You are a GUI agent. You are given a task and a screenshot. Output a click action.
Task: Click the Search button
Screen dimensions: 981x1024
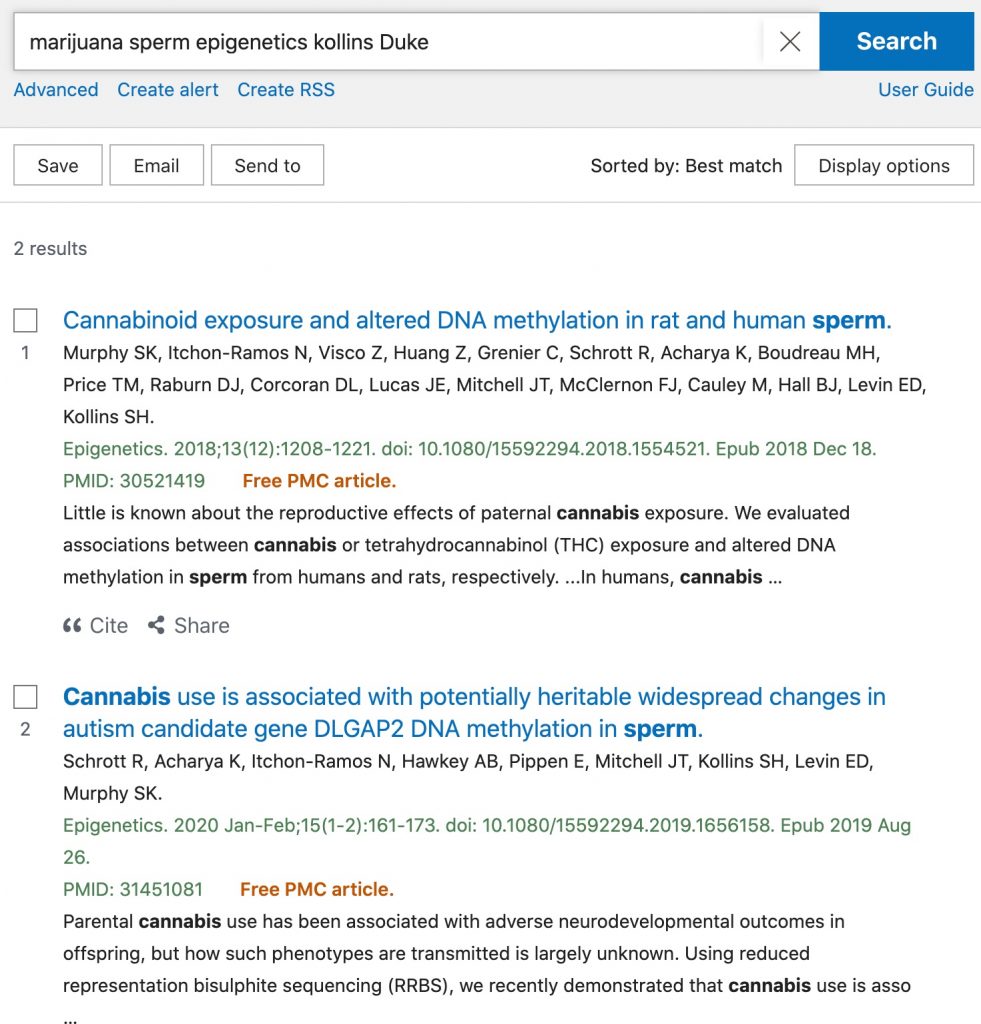895,41
